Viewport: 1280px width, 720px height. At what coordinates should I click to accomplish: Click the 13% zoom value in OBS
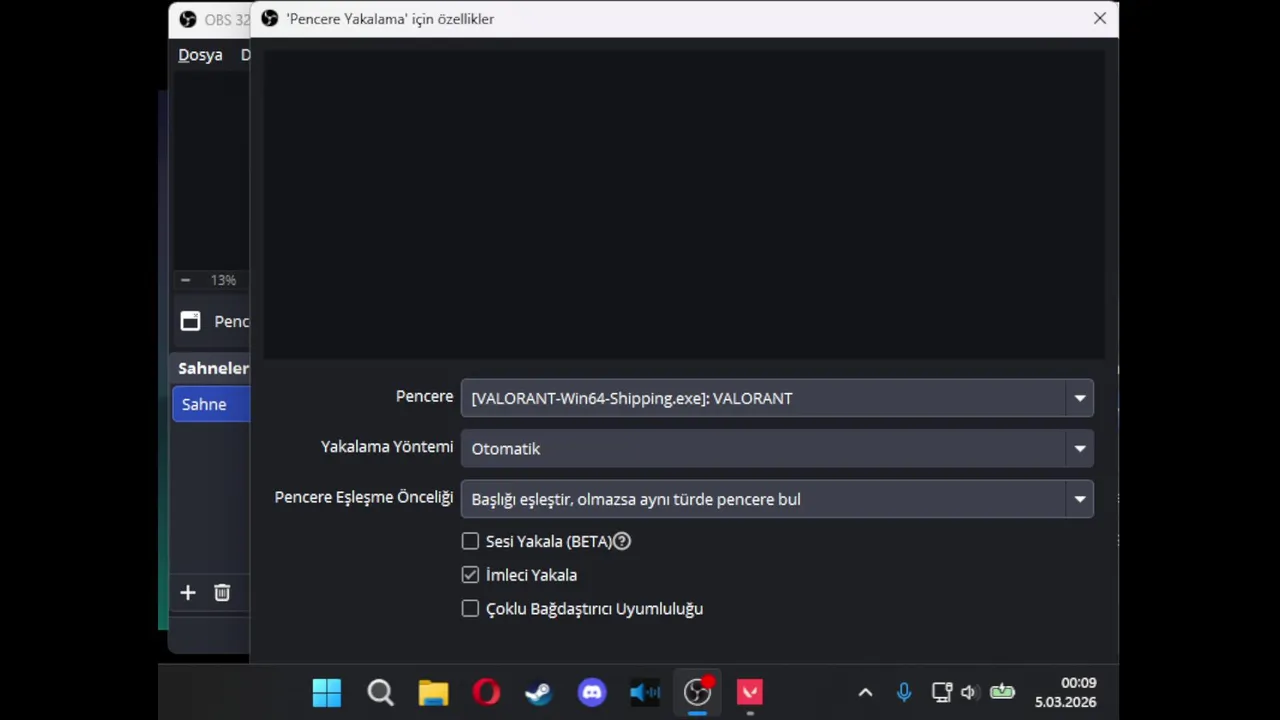tap(223, 280)
